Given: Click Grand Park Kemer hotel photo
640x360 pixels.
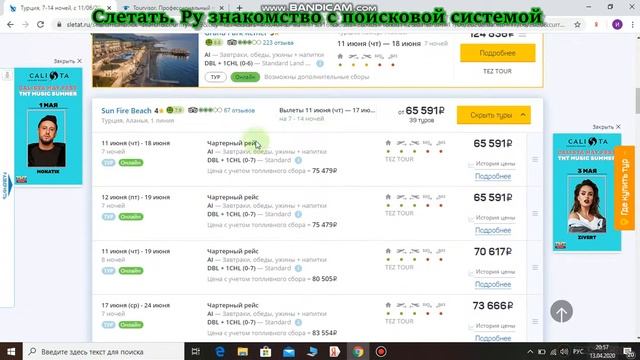Looking at the screenshot, I should 145,60.
